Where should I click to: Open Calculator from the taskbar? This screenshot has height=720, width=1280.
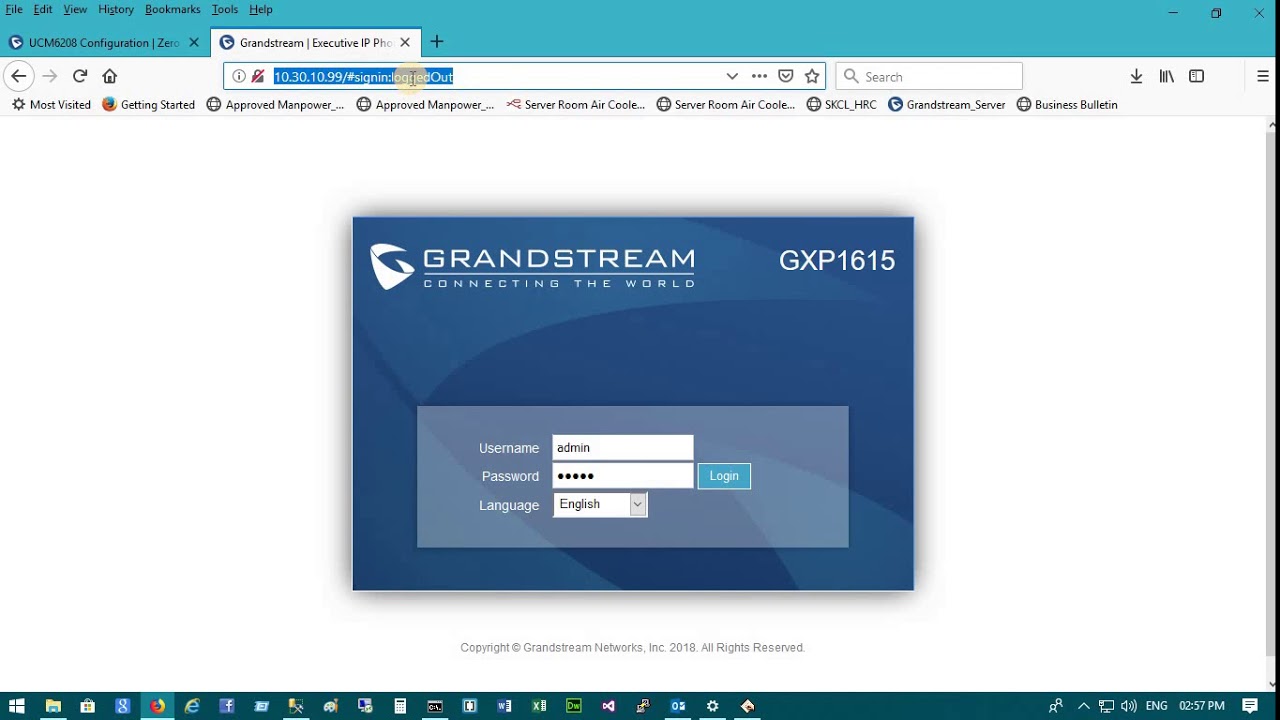pos(400,706)
